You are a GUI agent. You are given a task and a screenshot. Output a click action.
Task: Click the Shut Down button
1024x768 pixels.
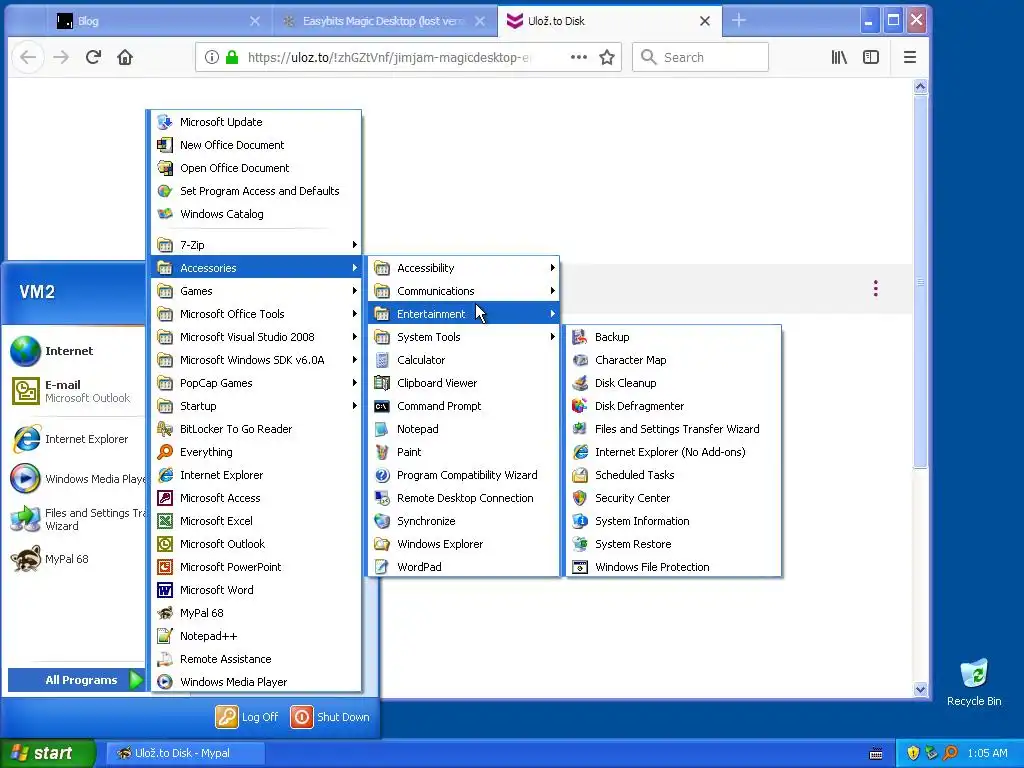pos(330,717)
